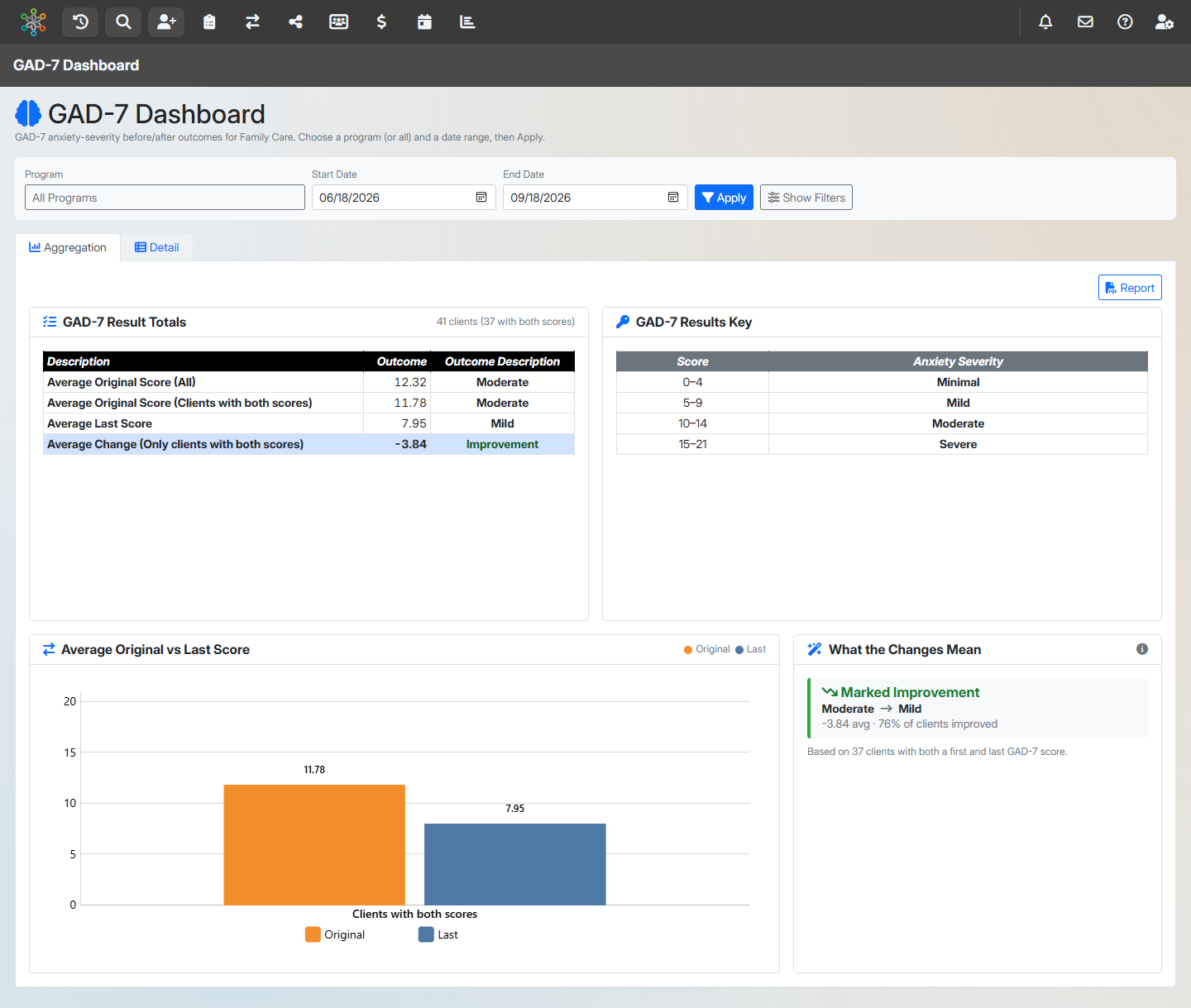The image size is (1191, 1008).
Task: Click the blue Last swatch below the chart
Action: point(426,934)
